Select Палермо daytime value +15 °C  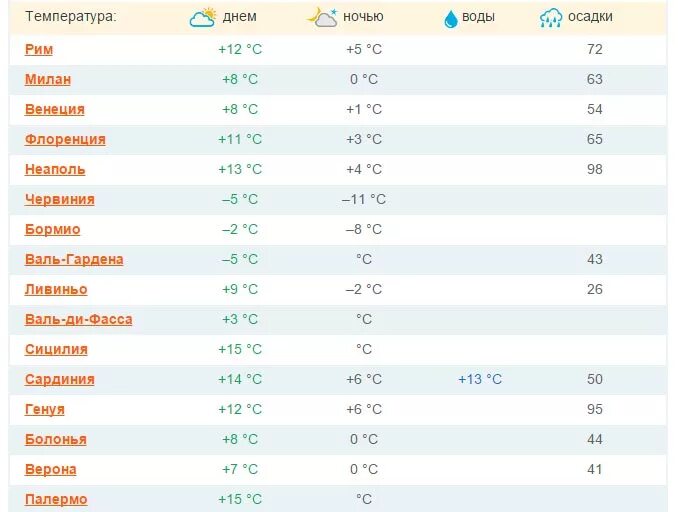[240, 499]
